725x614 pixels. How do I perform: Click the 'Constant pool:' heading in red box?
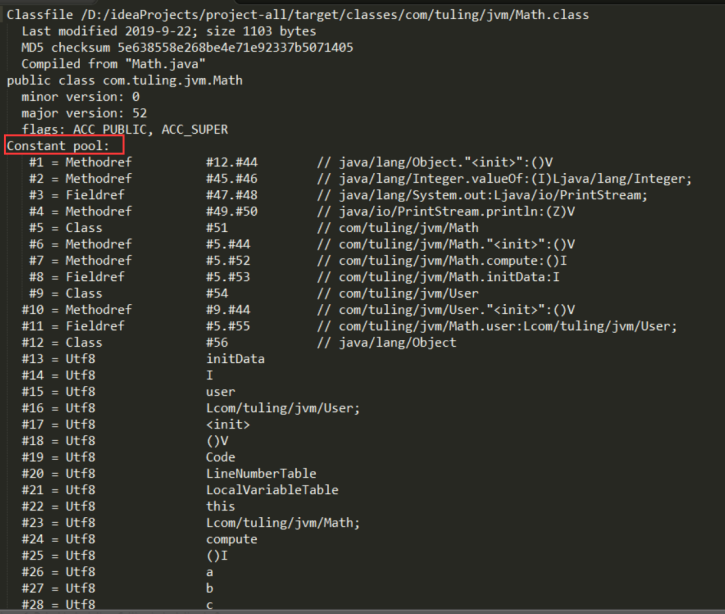tap(58, 146)
